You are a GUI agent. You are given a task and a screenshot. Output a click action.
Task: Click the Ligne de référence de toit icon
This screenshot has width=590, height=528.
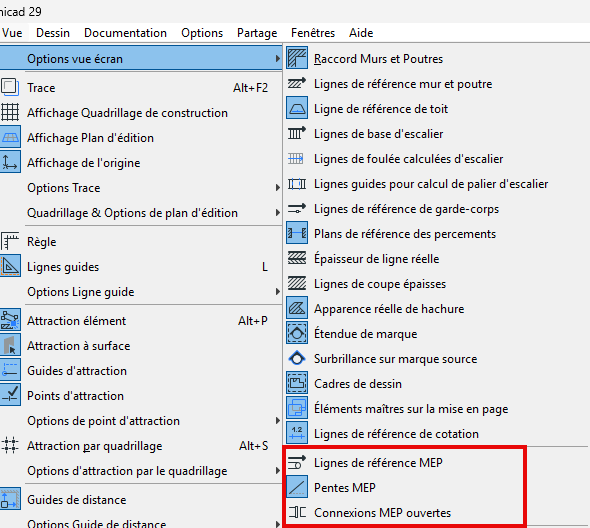[x=297, y=108]
